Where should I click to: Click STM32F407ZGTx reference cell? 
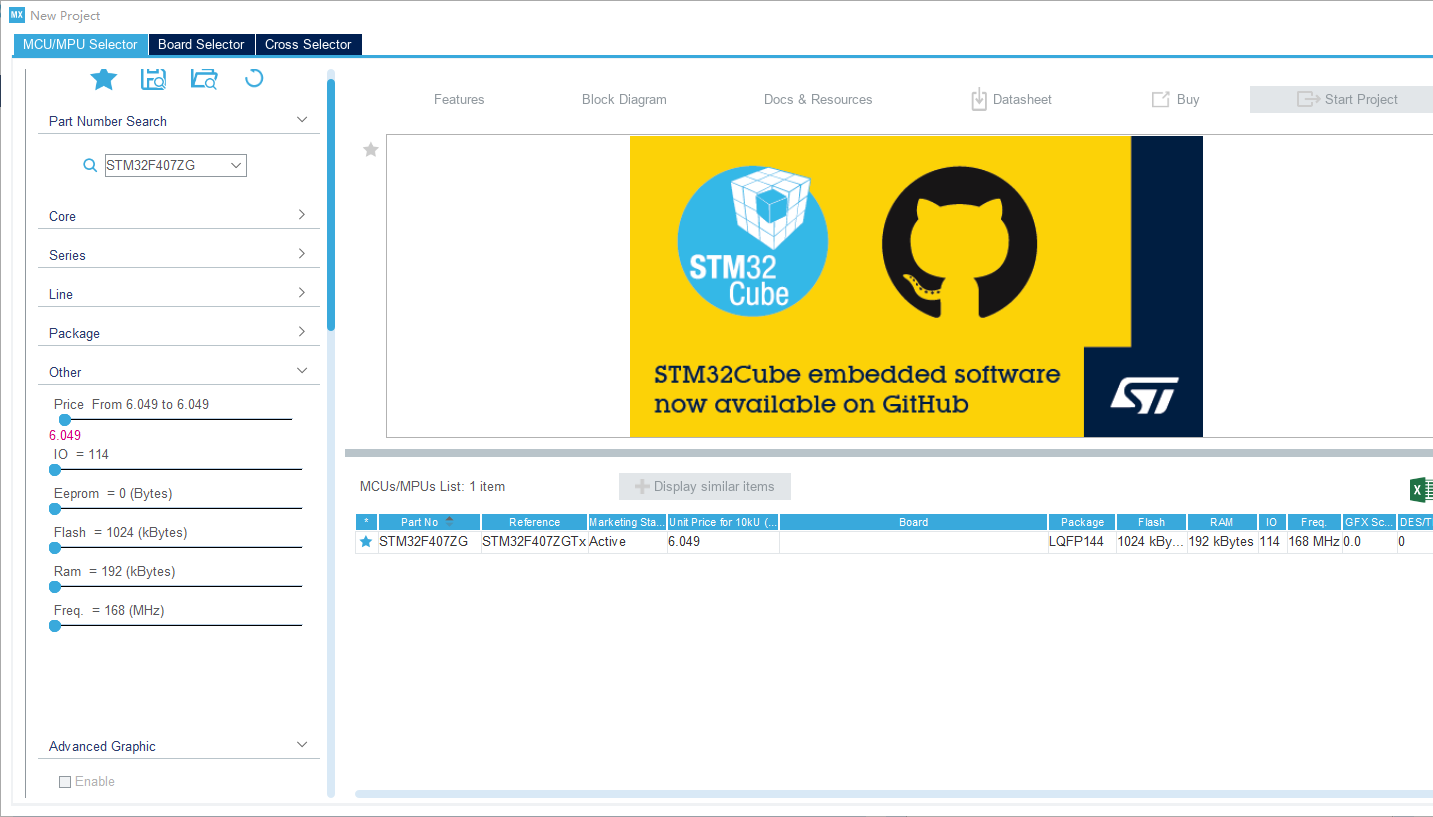click(534, 541)
